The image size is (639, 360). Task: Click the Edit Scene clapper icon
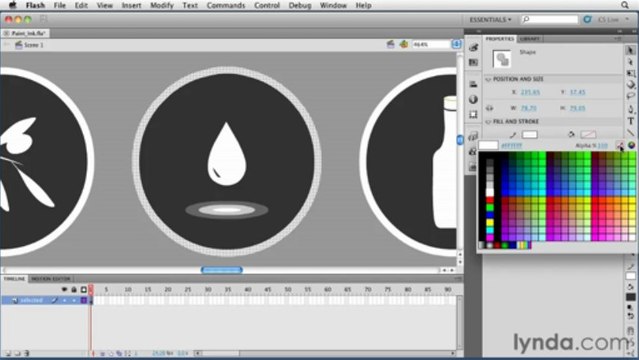pos(390,44)
